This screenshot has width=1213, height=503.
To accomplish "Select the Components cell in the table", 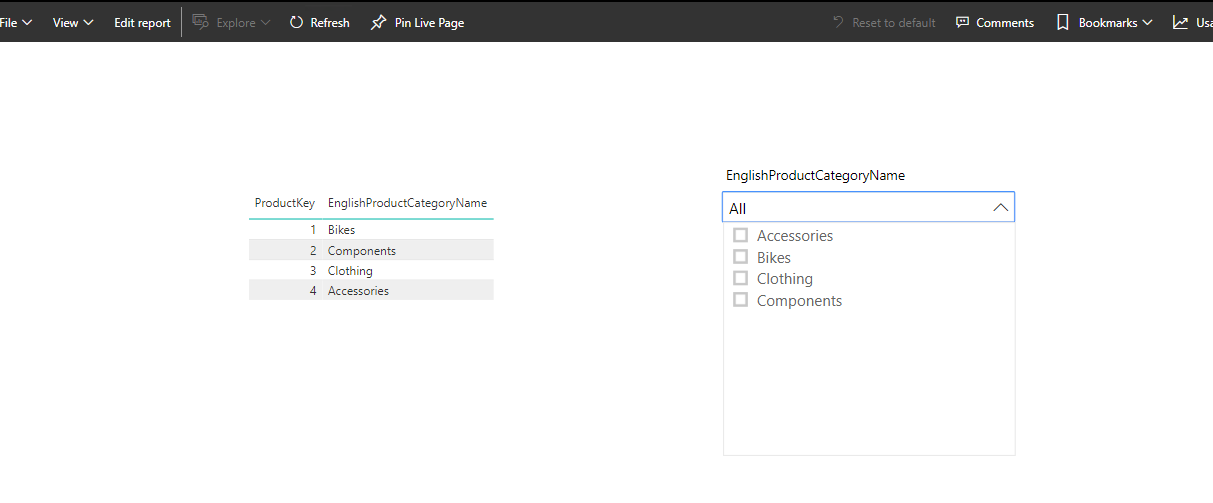I will pyautogui.click(x=362, y=251).
